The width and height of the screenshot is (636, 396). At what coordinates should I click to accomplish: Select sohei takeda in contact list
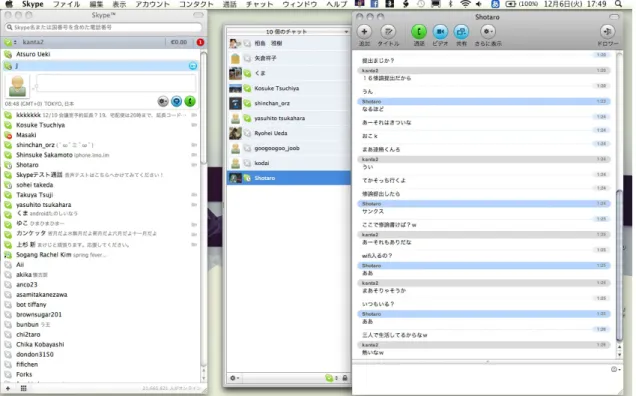click(x=101, y=185)
